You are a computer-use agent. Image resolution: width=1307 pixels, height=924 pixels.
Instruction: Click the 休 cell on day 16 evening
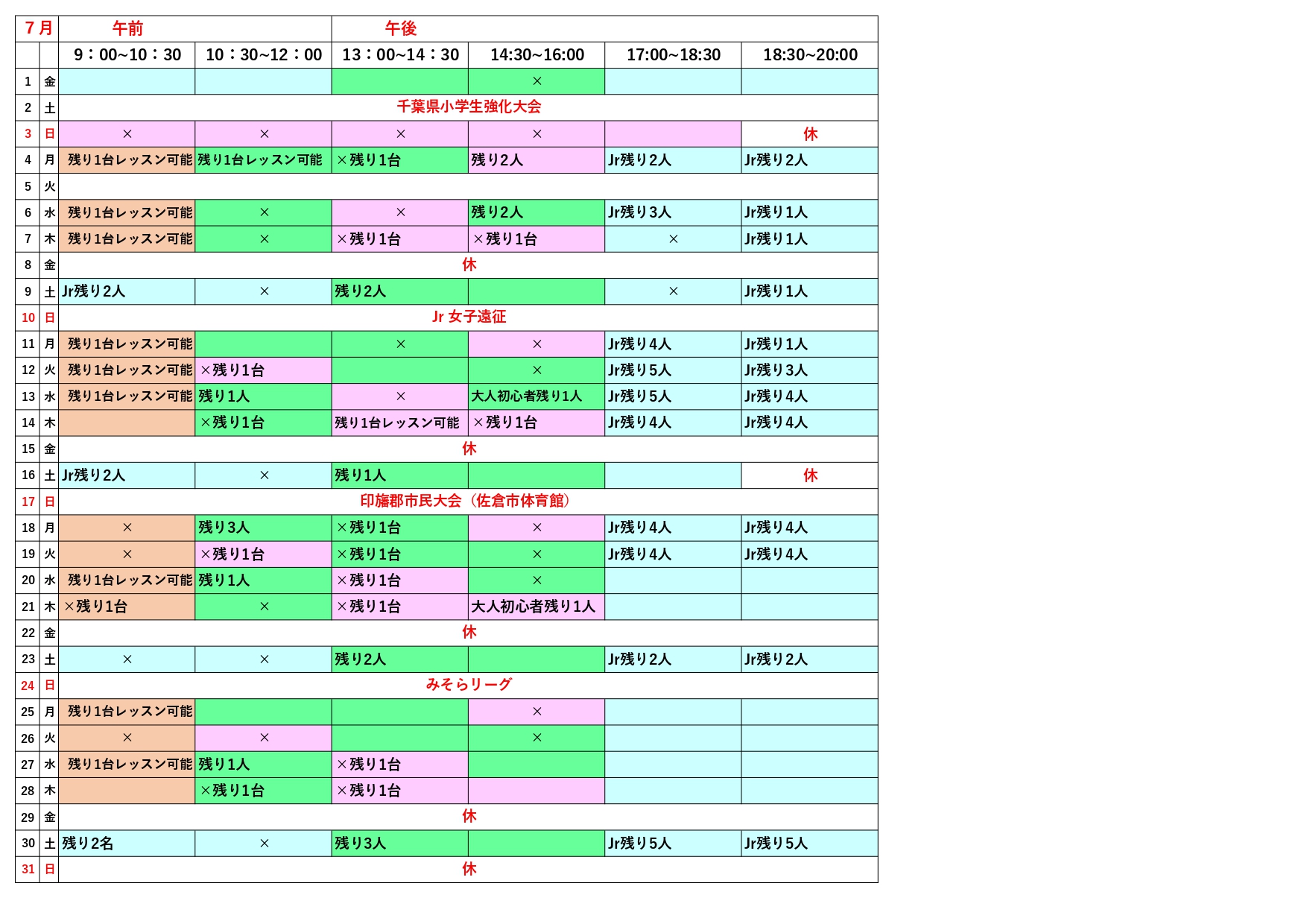click(810, 475)
